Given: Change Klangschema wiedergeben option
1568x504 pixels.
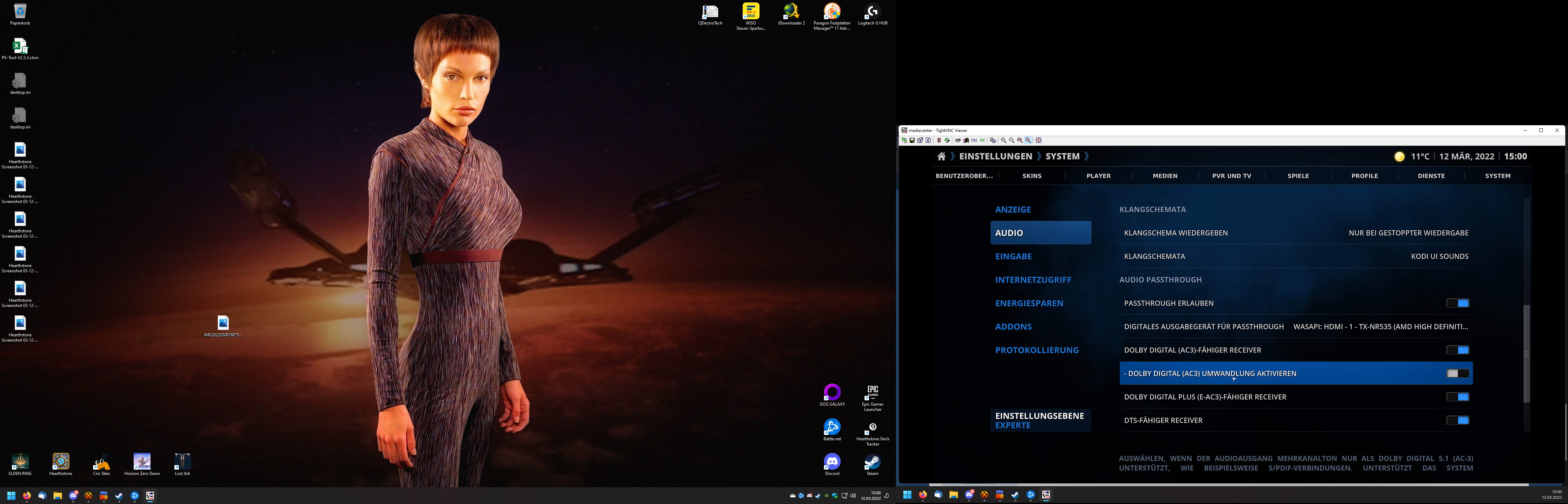Looking at the screenshot, I should tap(1296, 232).
